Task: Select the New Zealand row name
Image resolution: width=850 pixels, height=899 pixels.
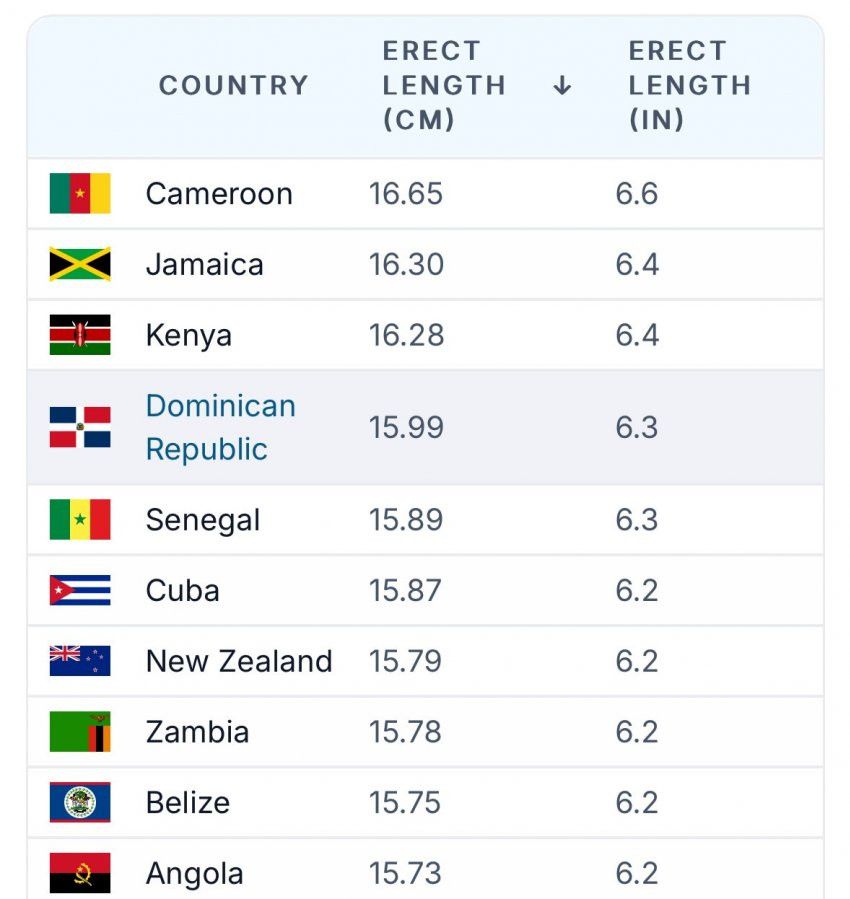Action: point(238,661)
